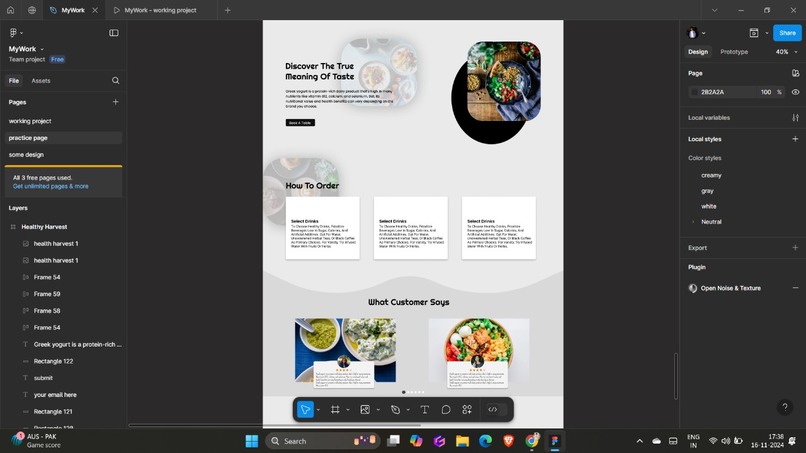Open present options dropdown arrow
The width and height of the screenshot is (806, 453).
coord(766,33)
